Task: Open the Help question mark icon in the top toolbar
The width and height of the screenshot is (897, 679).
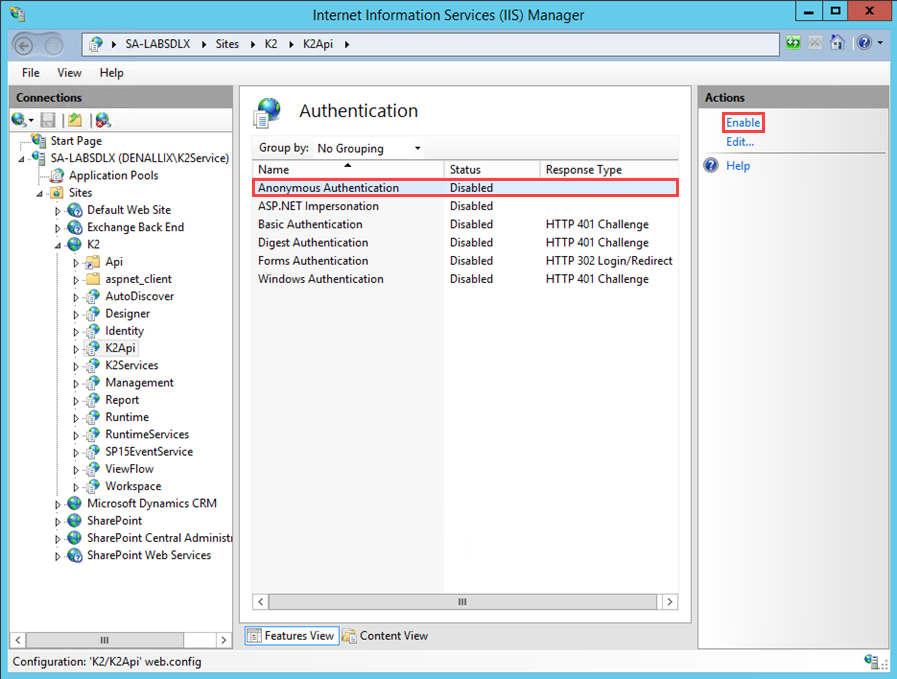Action: [864, 43]
